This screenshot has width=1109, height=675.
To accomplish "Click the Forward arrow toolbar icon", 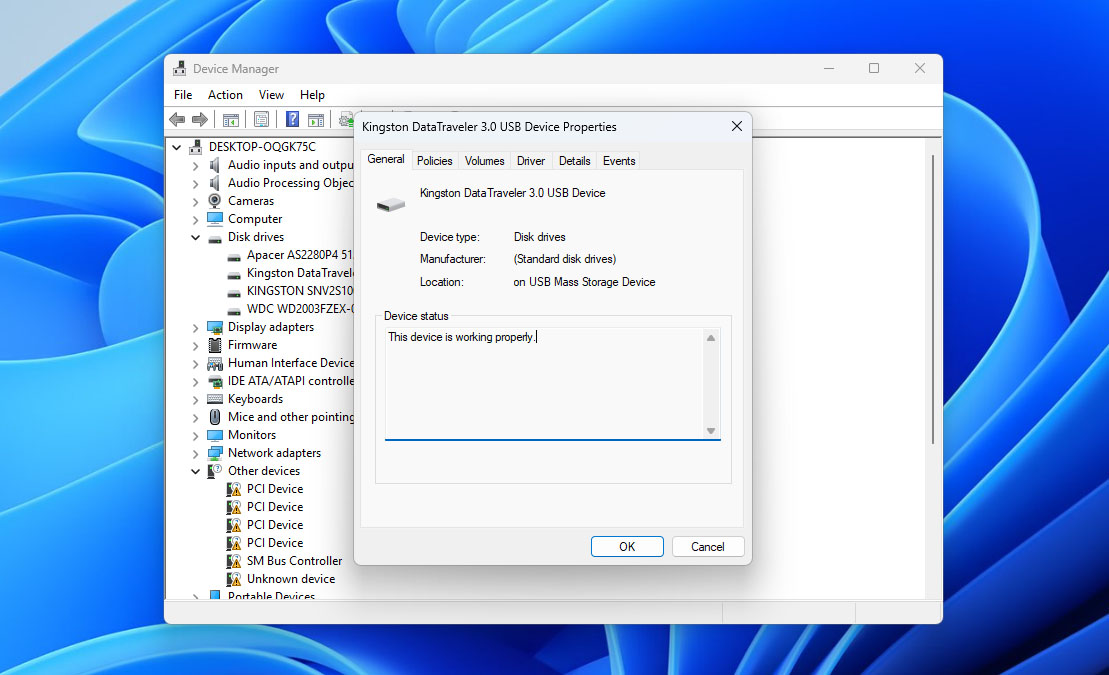I will 200,120.
